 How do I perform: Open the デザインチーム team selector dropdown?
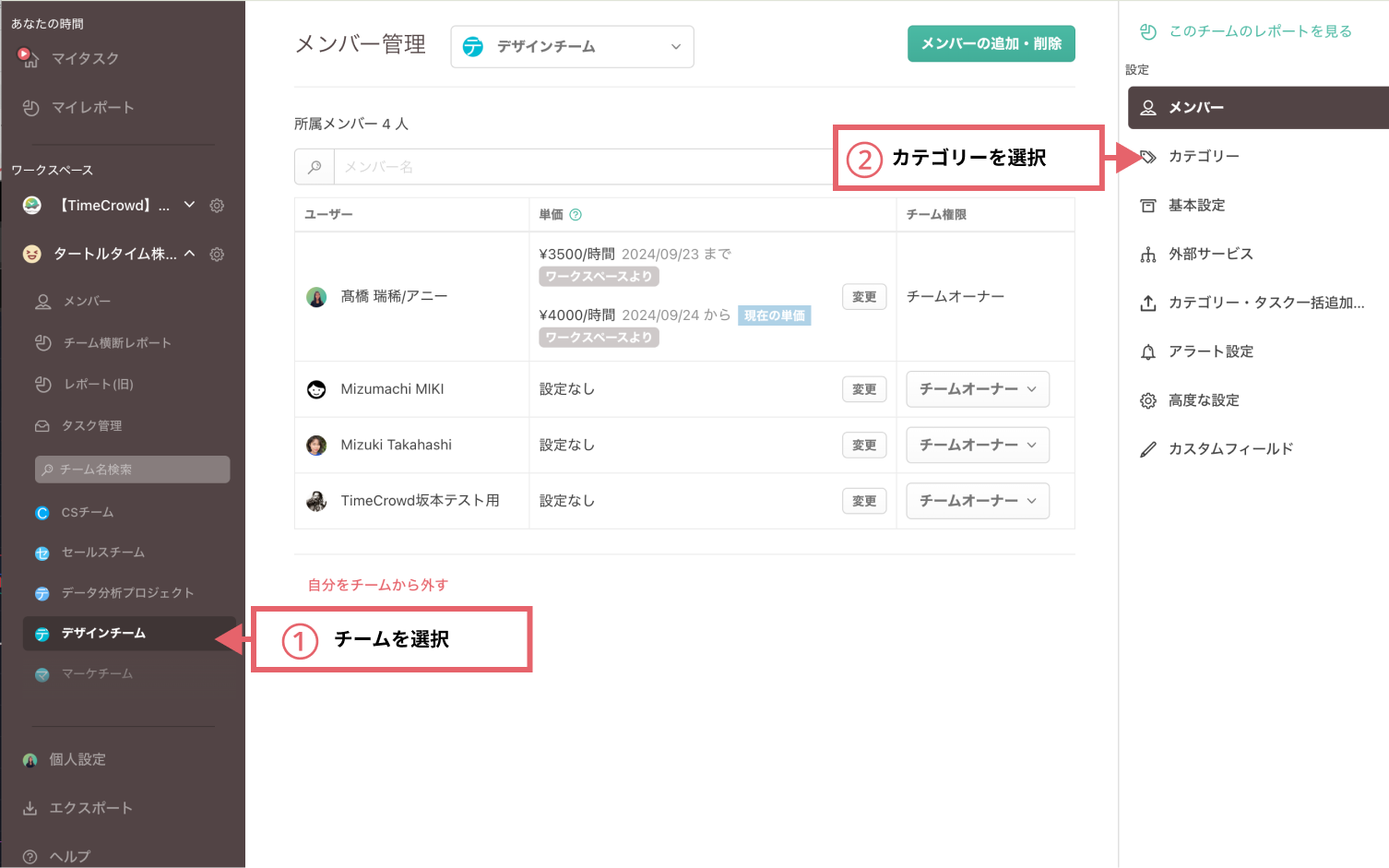tap(572, 47)
